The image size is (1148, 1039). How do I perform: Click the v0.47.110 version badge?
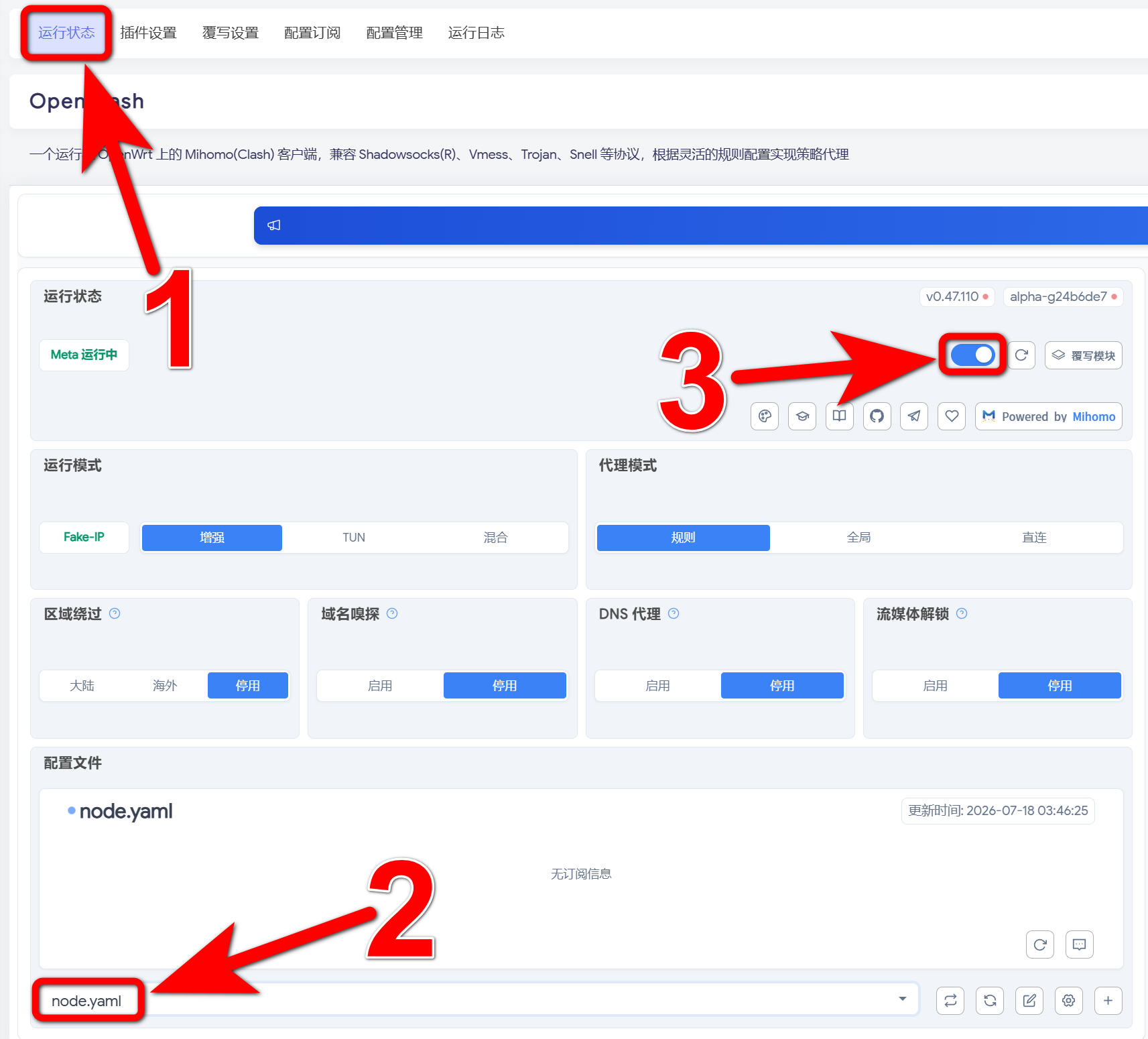[x=957, y=296]
